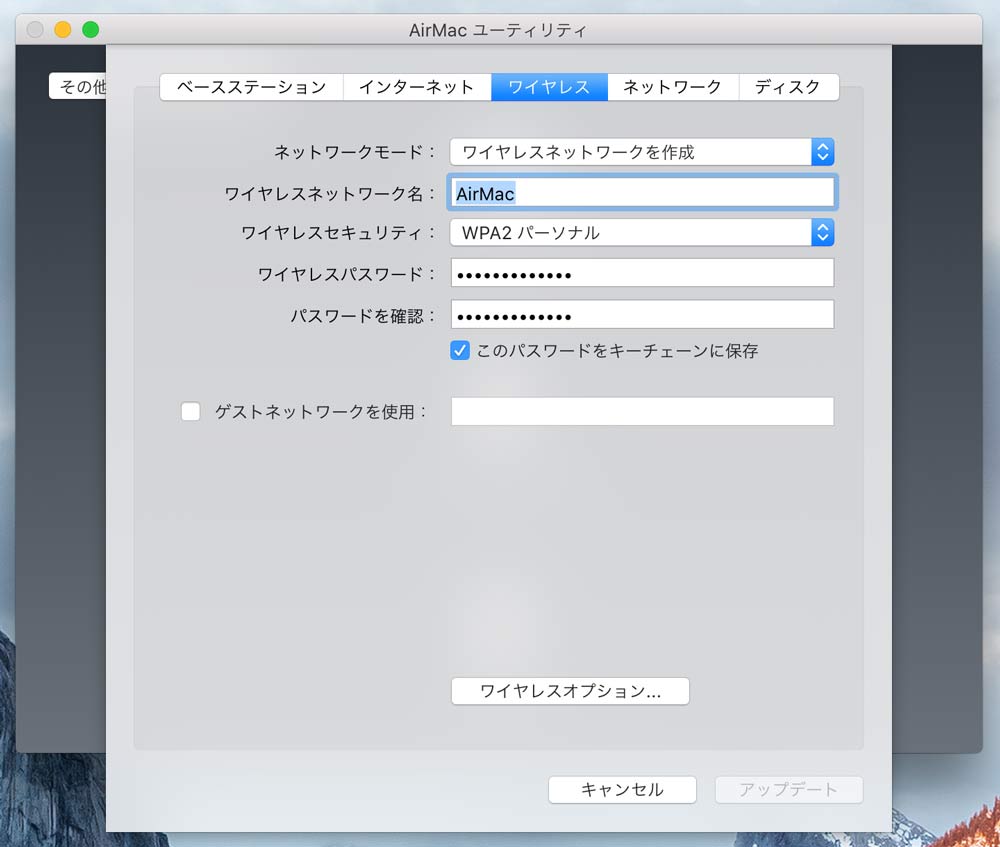Viewport: 1000px width, 847px height.
Task: Open the インターネット tab
Action: (x=417, y=87)
